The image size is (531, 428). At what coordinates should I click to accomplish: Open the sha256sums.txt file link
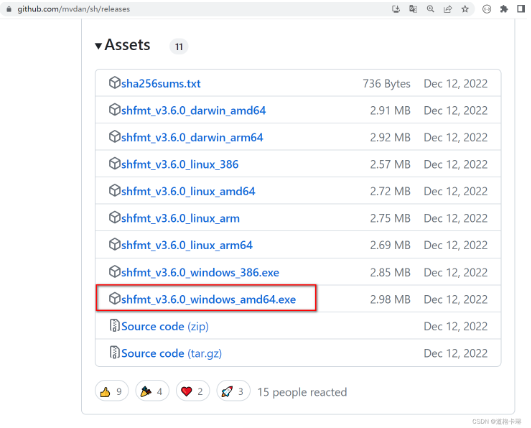161,83
